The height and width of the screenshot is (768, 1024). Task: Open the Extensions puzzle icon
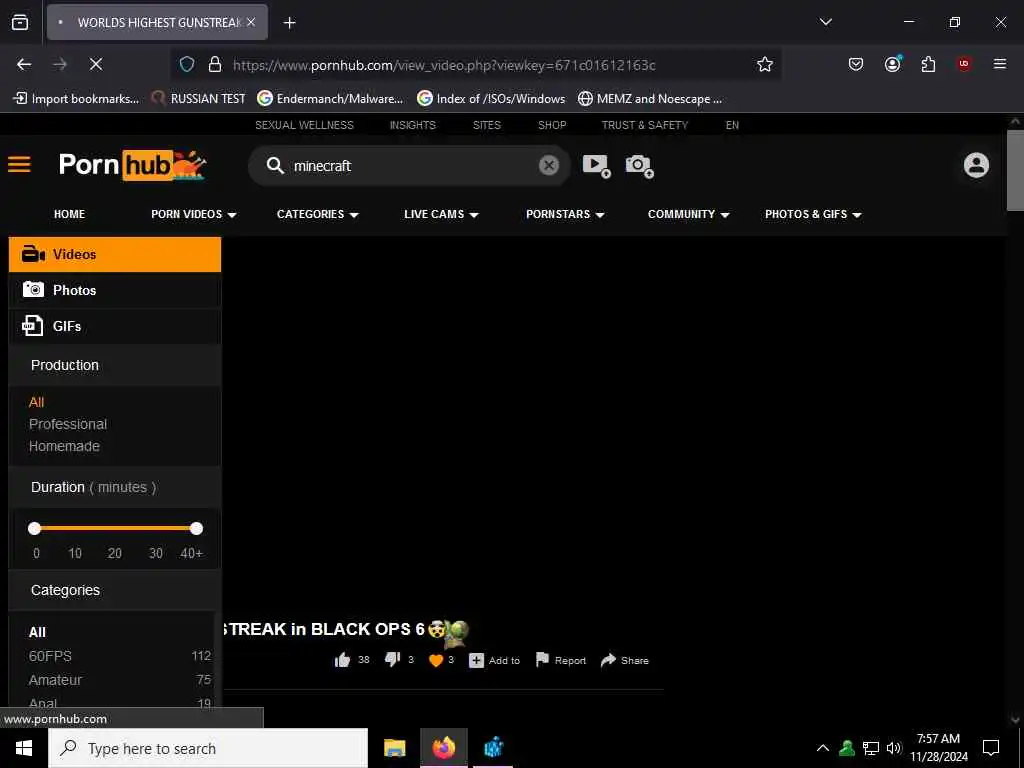tap(928, 64)
